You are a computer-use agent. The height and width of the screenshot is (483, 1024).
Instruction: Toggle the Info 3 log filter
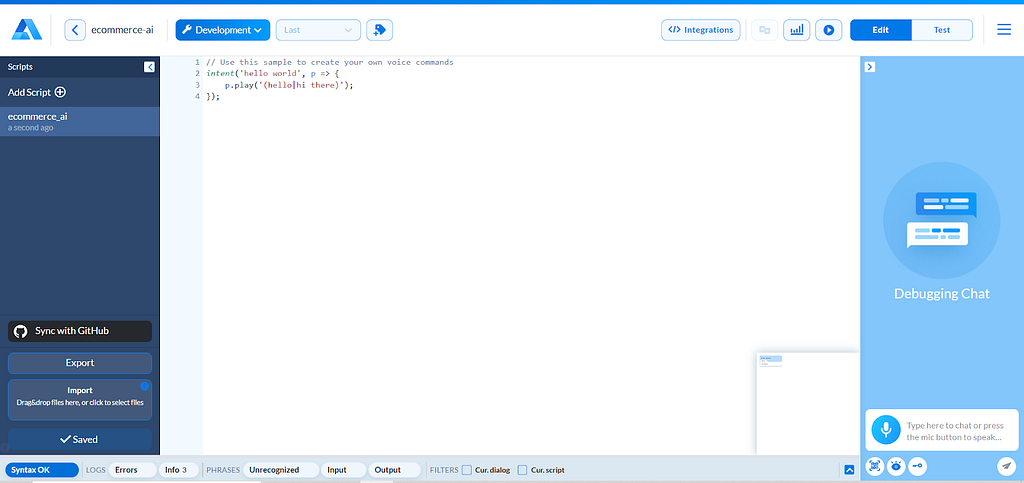pos(178,470)
